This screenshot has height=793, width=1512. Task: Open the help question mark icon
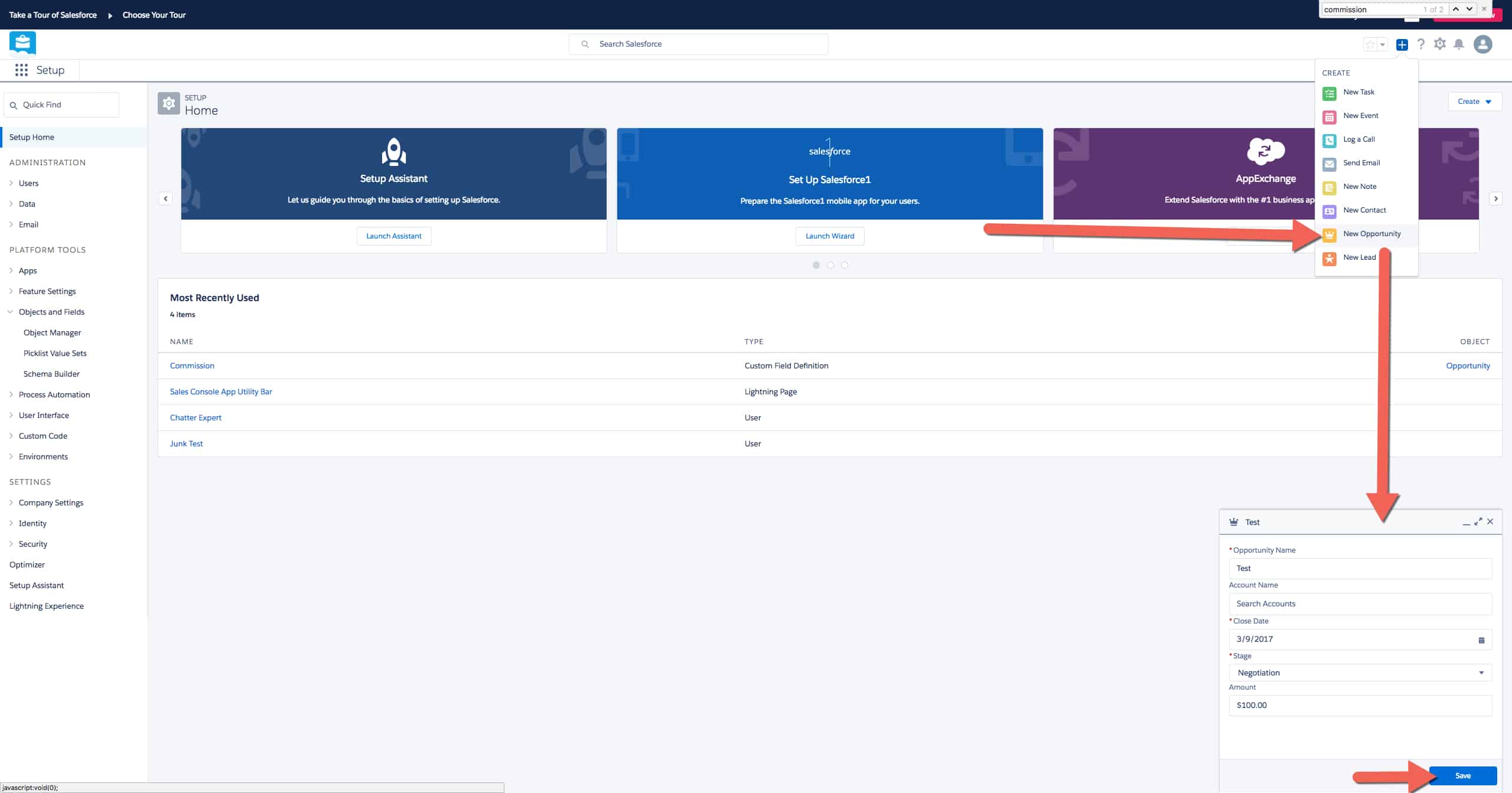(1420, 44)
